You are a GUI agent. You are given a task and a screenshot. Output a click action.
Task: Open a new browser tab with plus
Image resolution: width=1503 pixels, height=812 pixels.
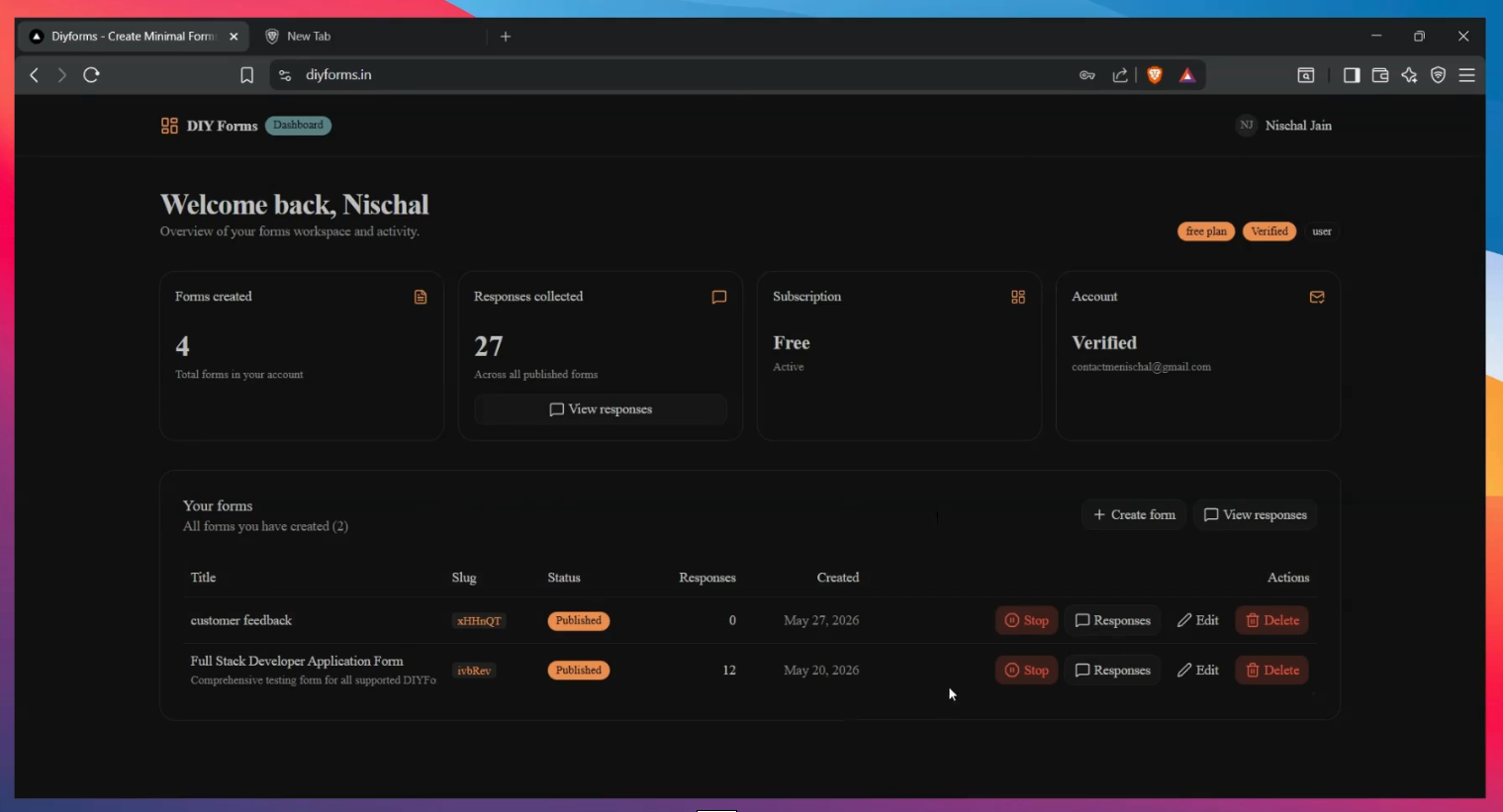point(506,37)
